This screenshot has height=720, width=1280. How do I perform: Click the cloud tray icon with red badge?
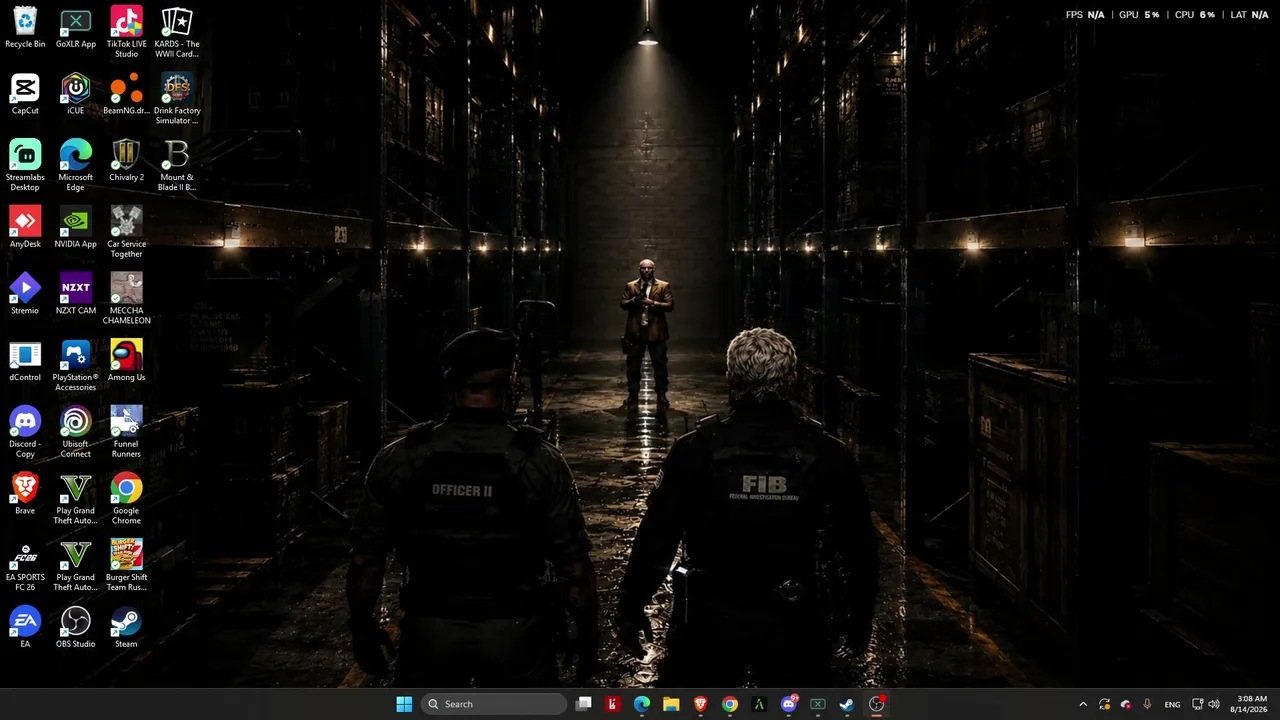[1126, 704]
